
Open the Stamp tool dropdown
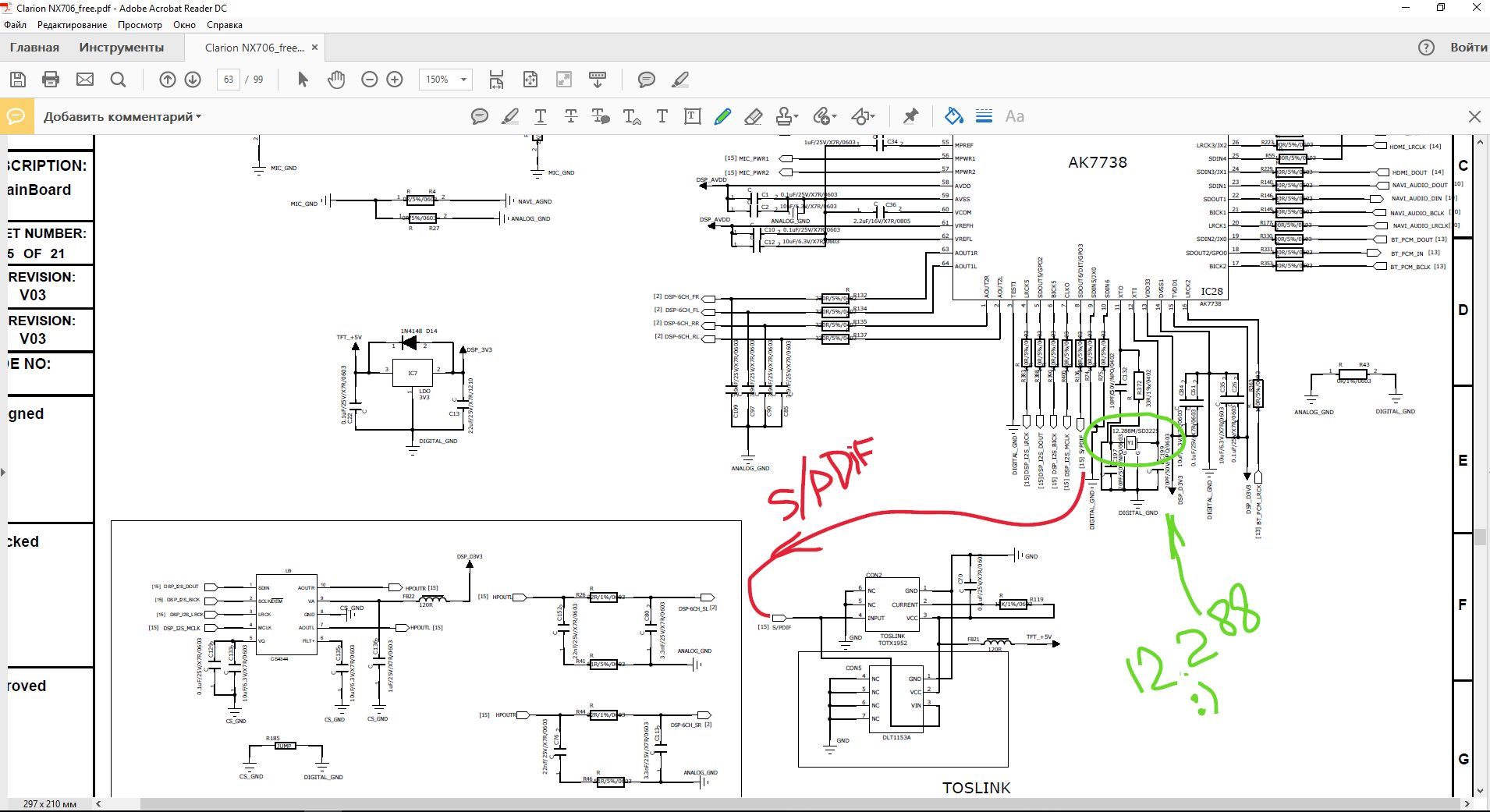coord(787,117)
